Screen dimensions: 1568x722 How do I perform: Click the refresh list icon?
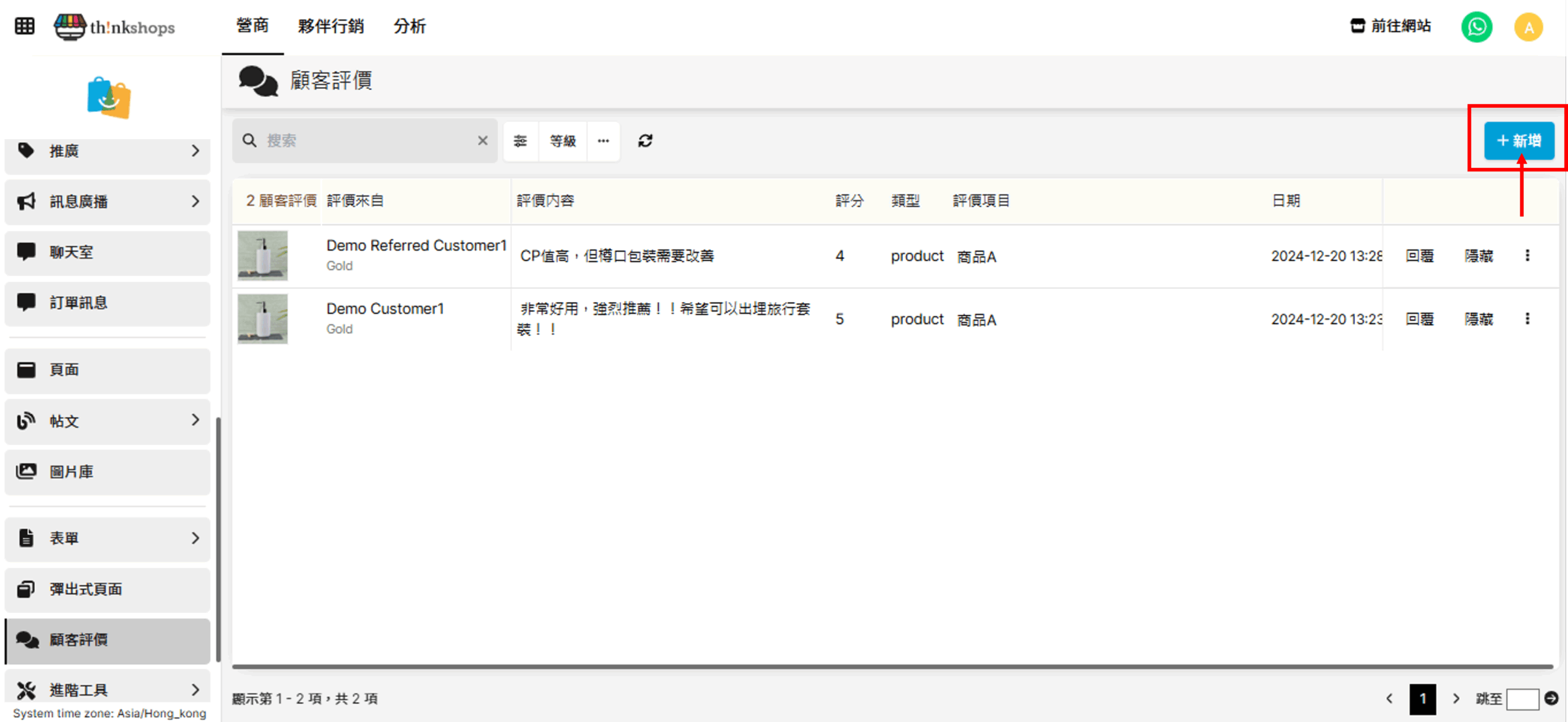click(645, 141)
